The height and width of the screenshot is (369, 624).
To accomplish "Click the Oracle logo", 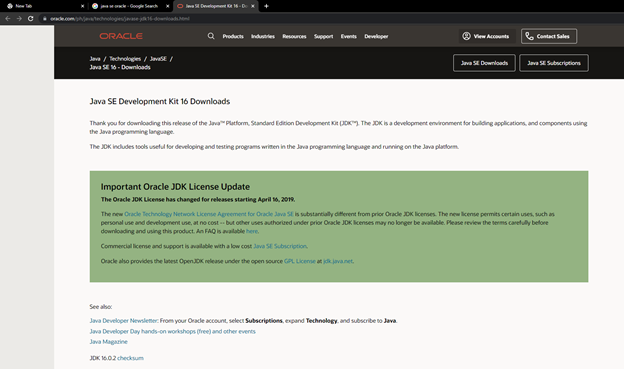I will click(x=121, y=36).
